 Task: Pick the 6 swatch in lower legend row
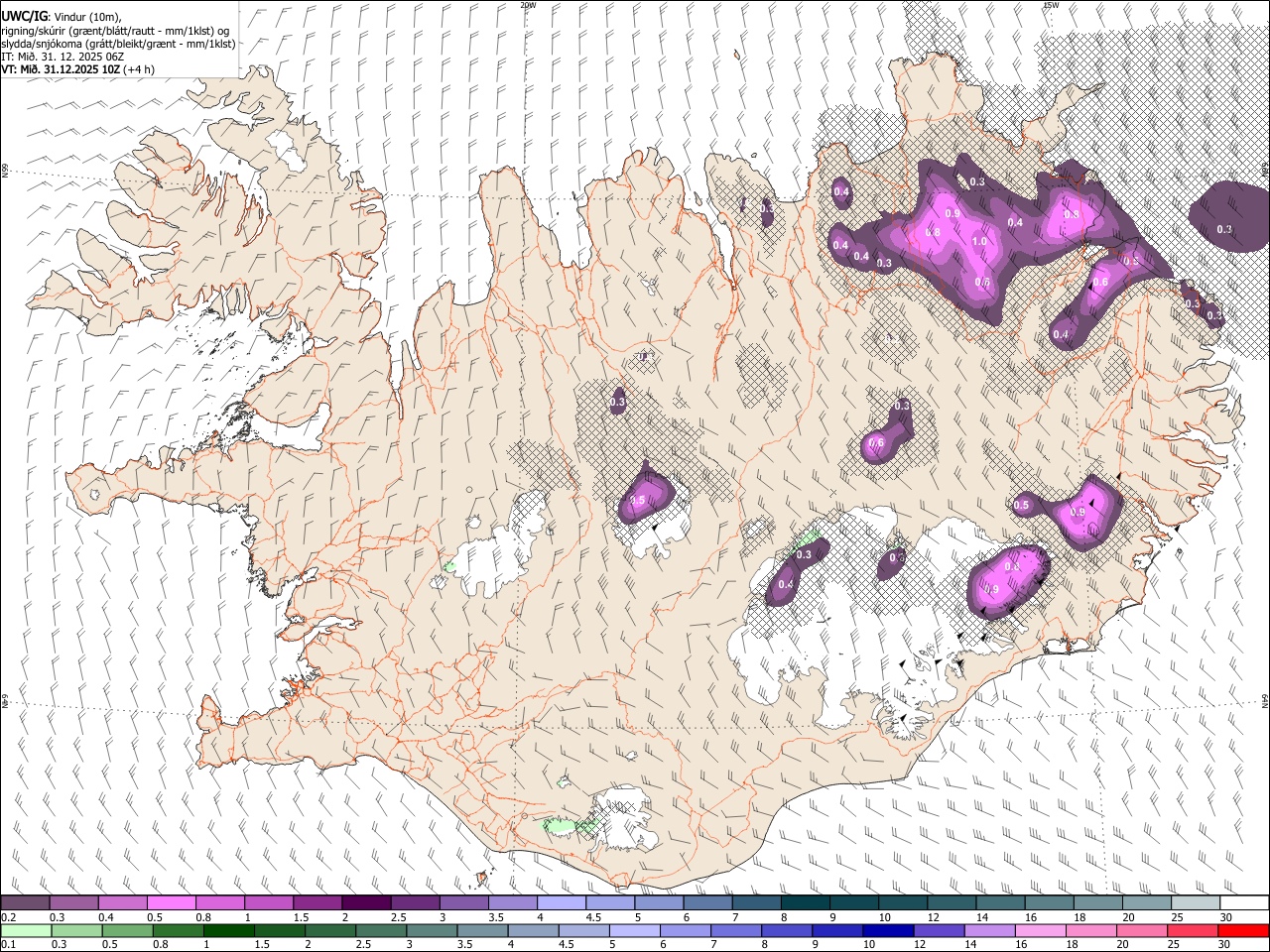pos(685,930)
